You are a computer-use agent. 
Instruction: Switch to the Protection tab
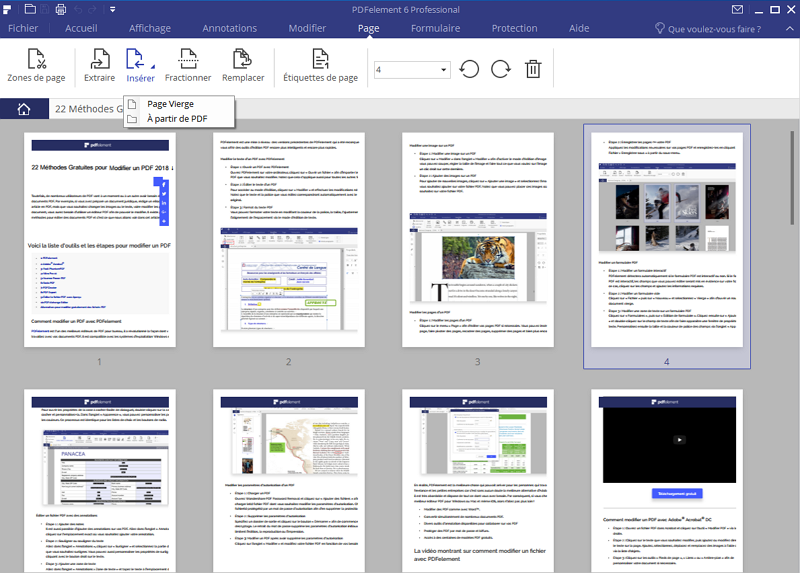(x=514, y=28)
